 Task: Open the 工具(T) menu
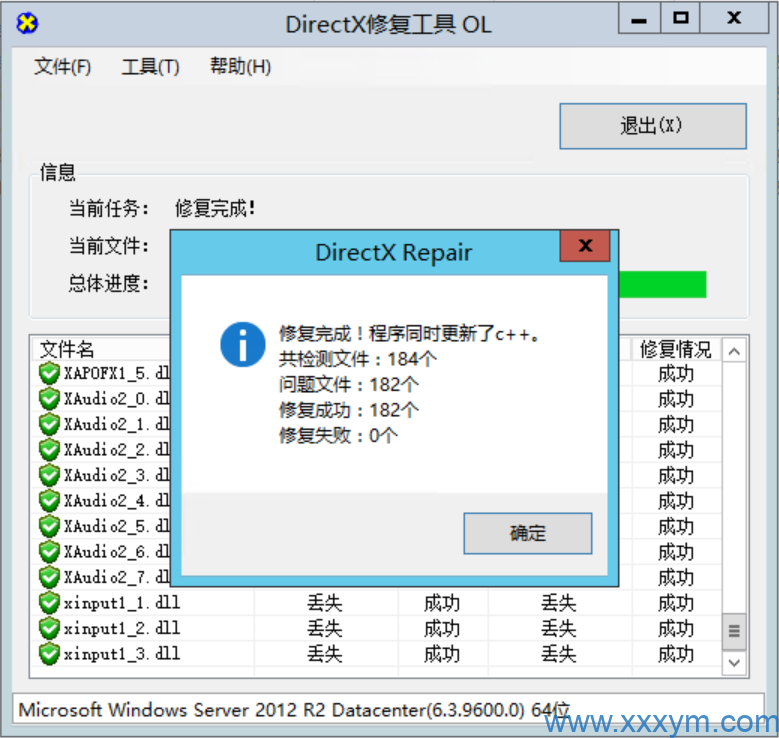click(x=151, y=67)
